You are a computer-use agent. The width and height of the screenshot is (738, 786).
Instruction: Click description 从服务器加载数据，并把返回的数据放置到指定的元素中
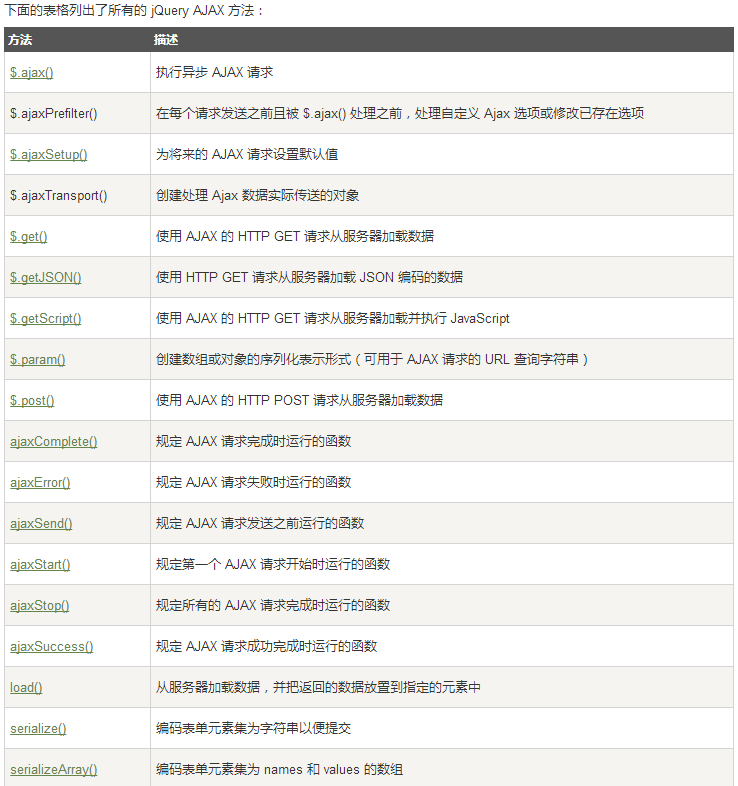[318, 688]
